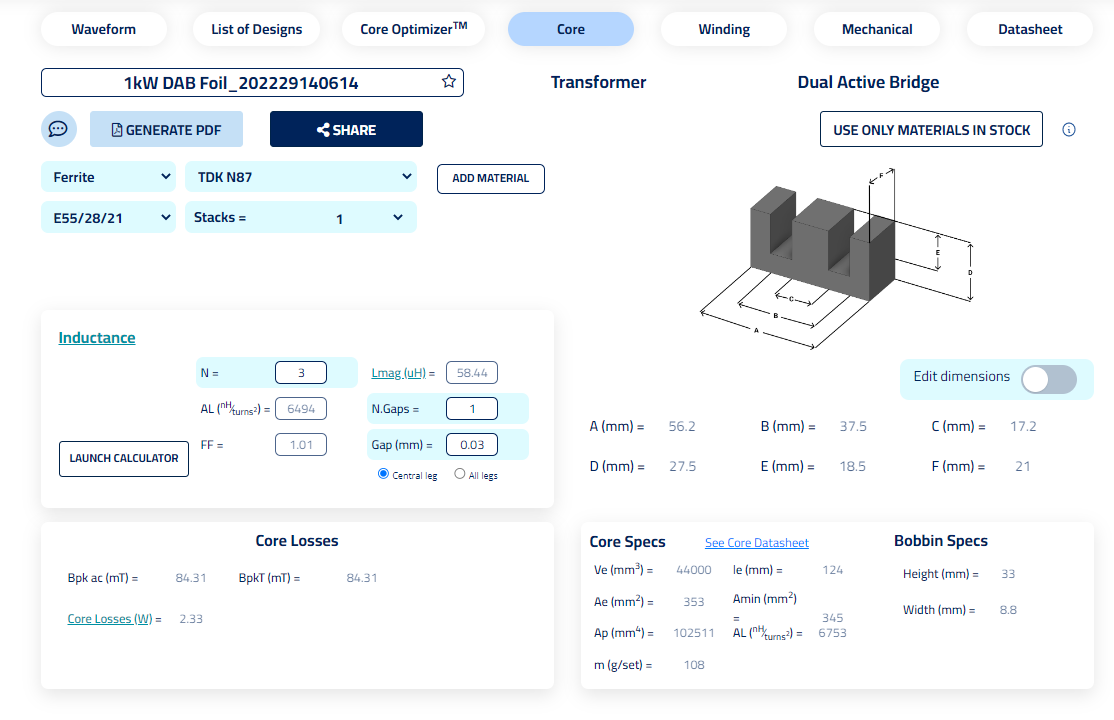Open the TDK N87 material dropdown
This screenshot has height=720, width=1114.
click(x=301, y=177)
